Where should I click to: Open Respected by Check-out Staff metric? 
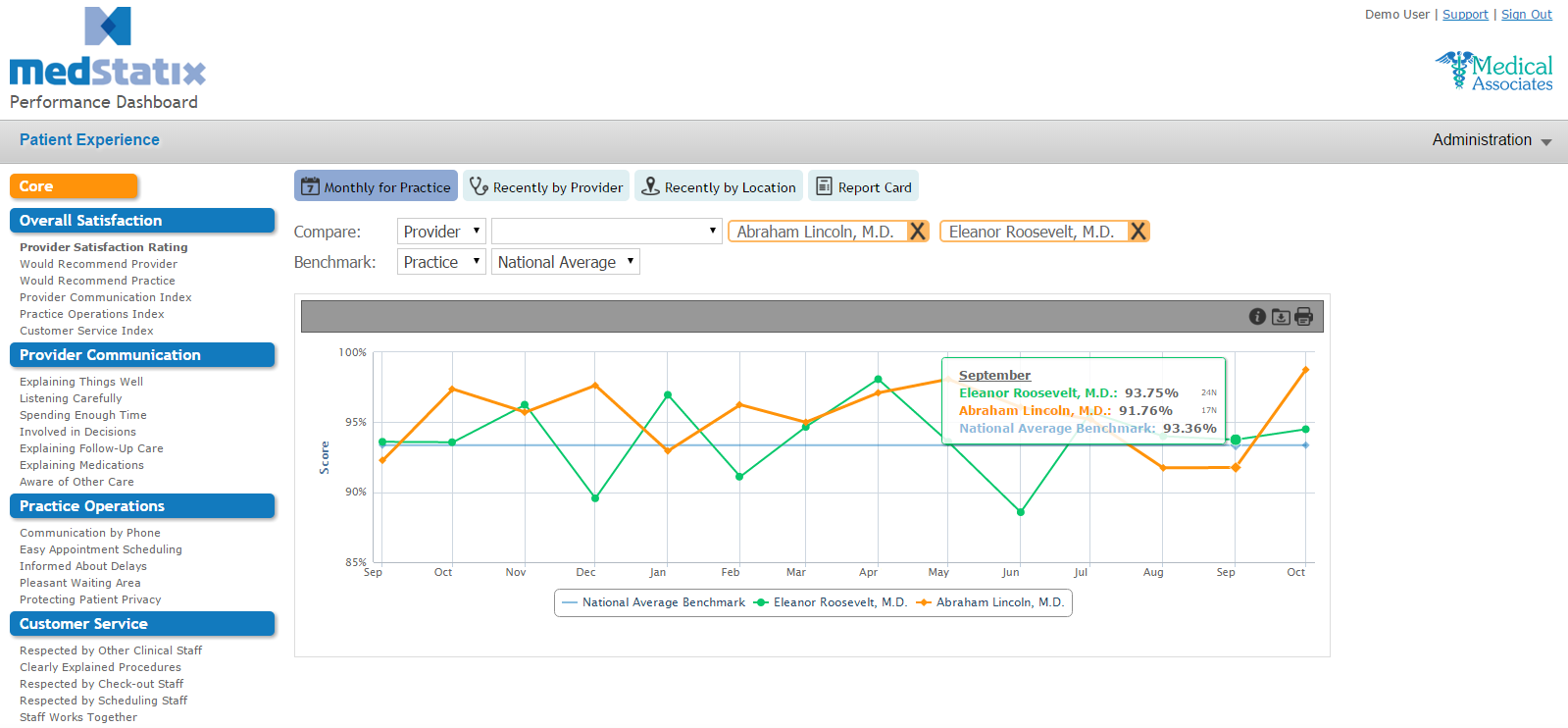click(x=102, y=684)
